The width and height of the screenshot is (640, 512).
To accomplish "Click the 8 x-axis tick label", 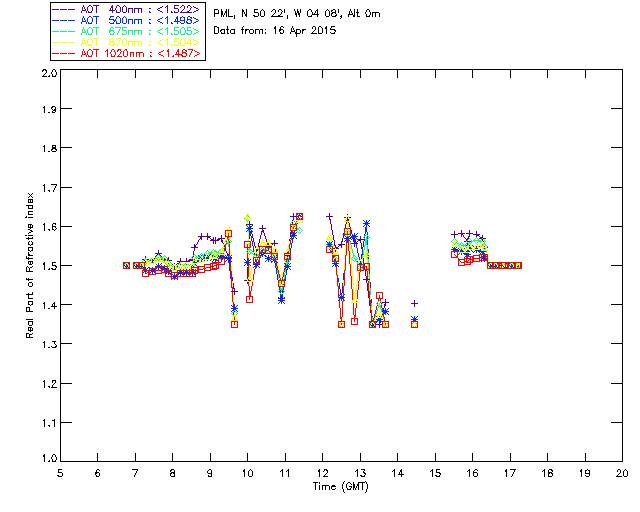I will coord(173,473).
